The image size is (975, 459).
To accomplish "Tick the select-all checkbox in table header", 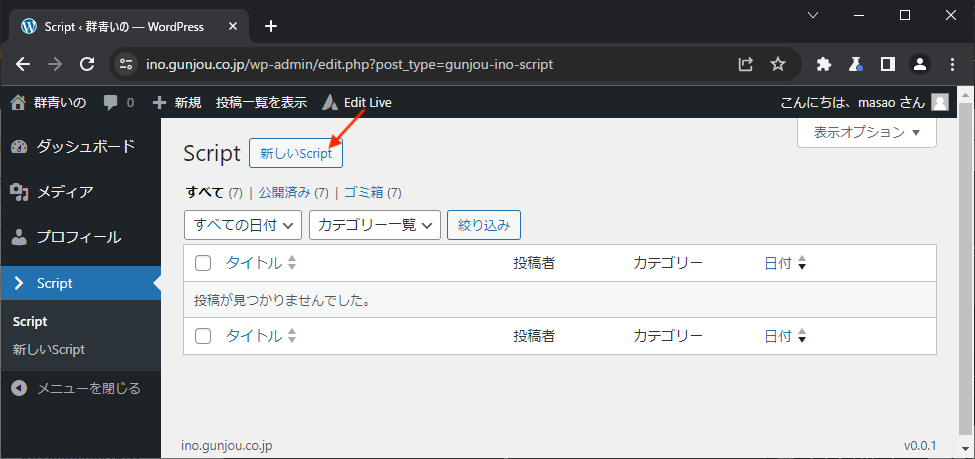I will coord(203,263).
